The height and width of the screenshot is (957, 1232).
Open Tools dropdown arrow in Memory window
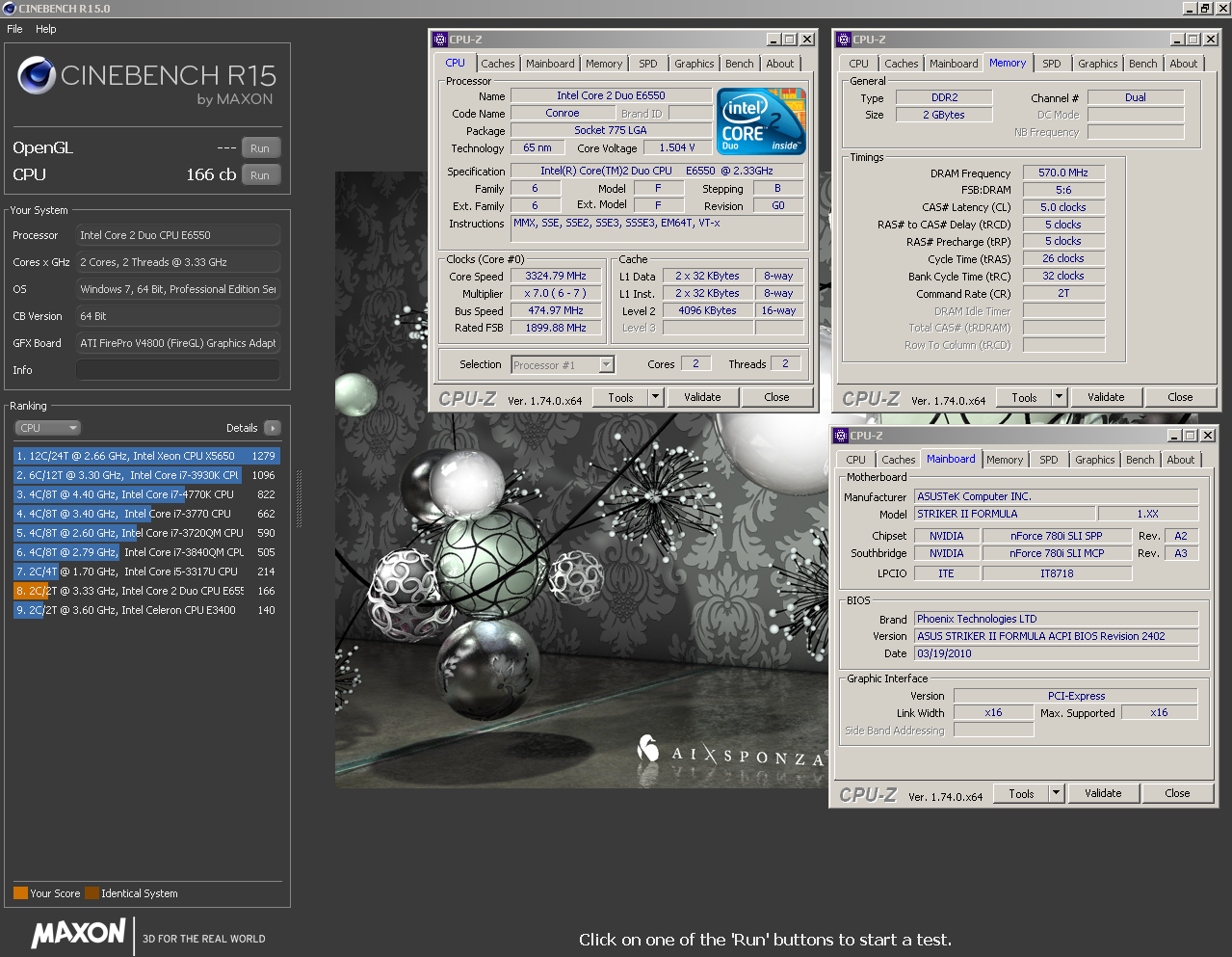click(1059, 397)
